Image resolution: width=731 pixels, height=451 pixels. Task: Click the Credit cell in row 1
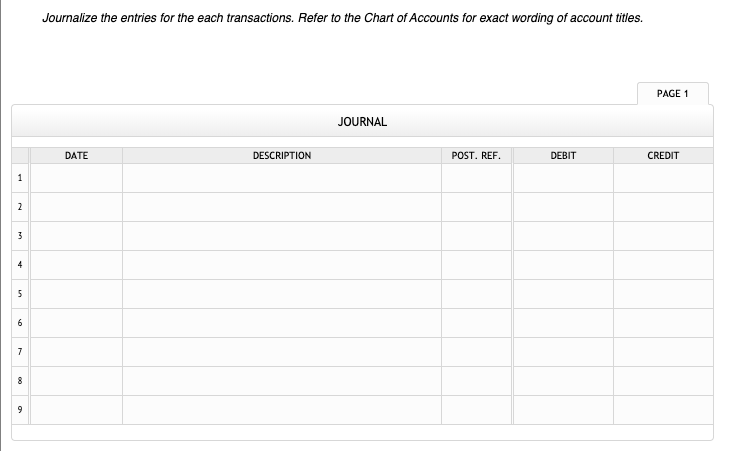[x=663, y=178]
